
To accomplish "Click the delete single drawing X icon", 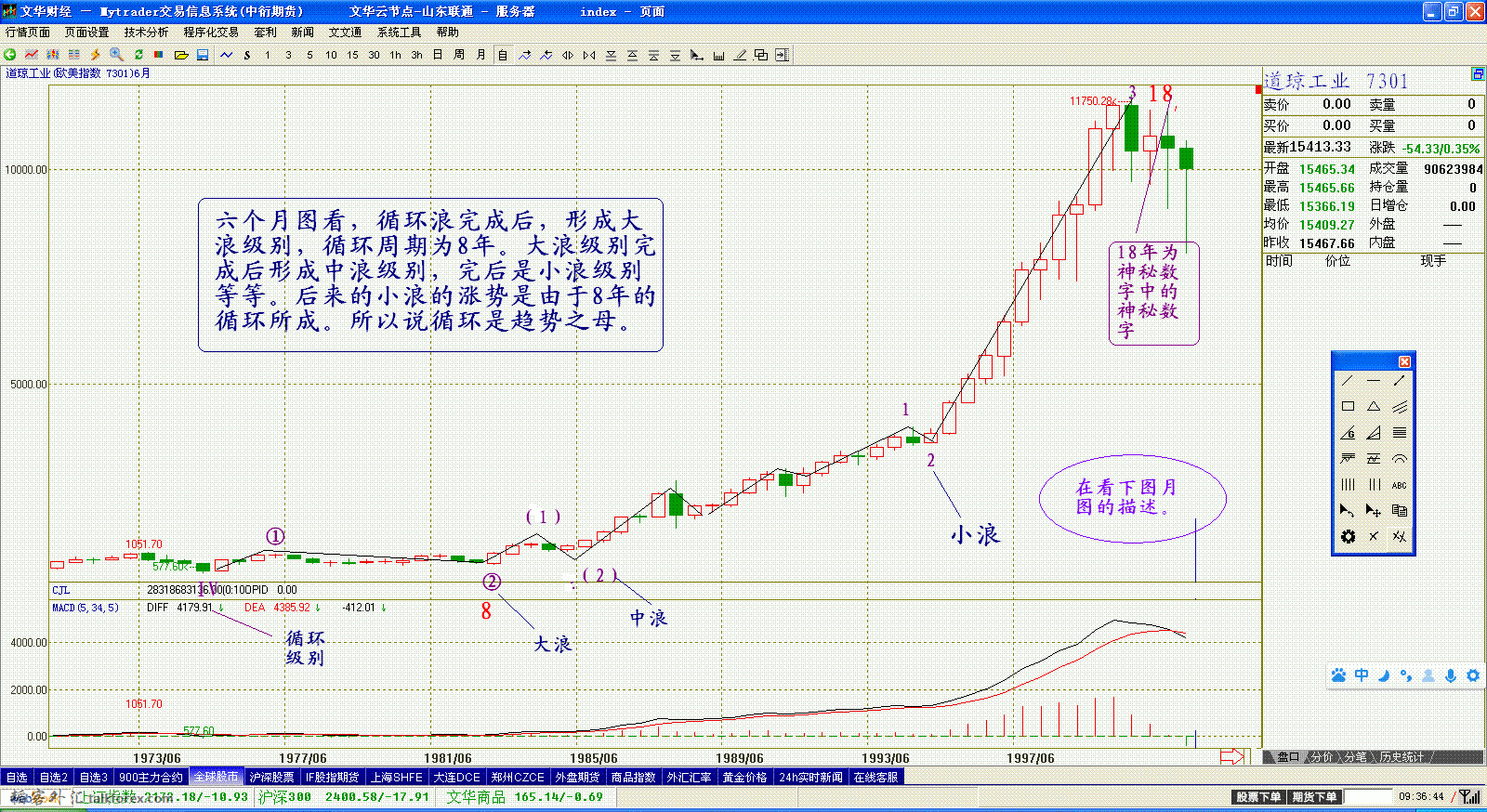I will pos(1374,537).
